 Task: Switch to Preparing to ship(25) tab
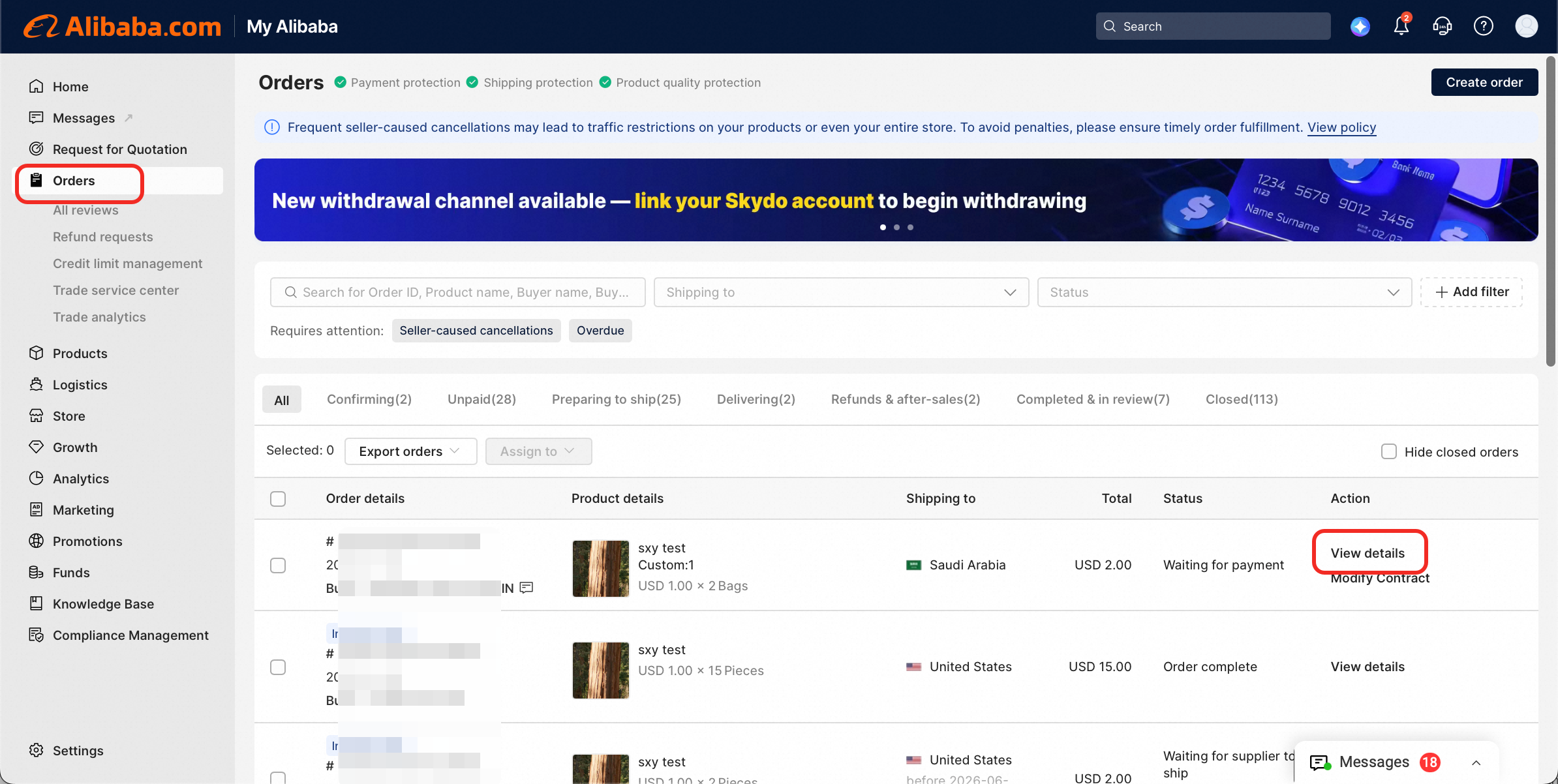617,399
